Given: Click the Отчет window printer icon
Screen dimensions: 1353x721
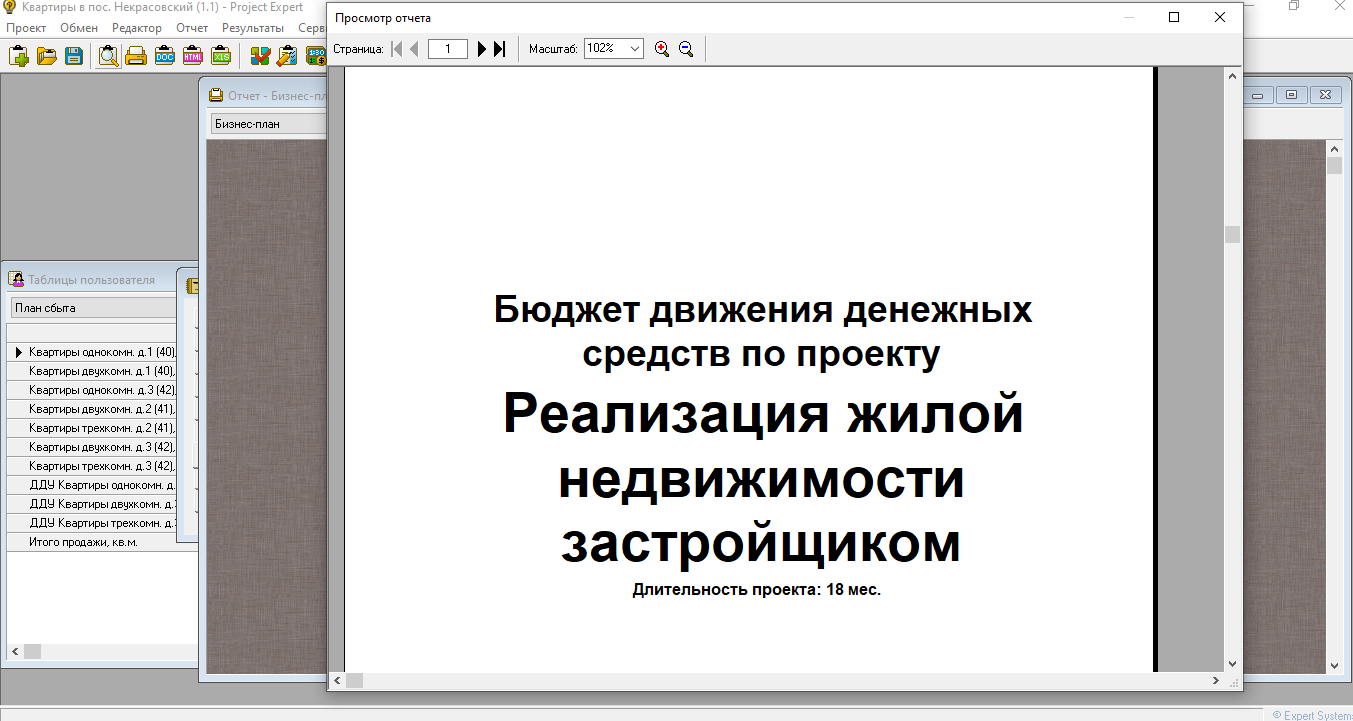Looking at the screenshot, I should [216, 96].
